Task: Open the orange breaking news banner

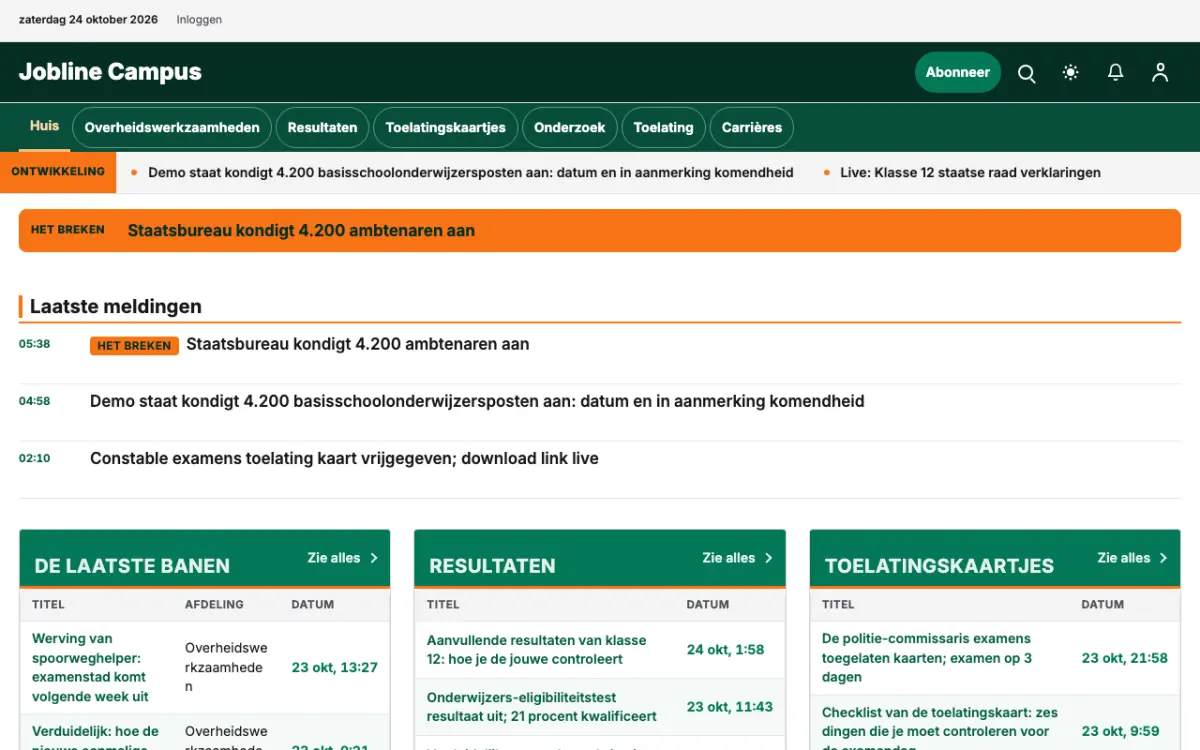Action: 600,230
